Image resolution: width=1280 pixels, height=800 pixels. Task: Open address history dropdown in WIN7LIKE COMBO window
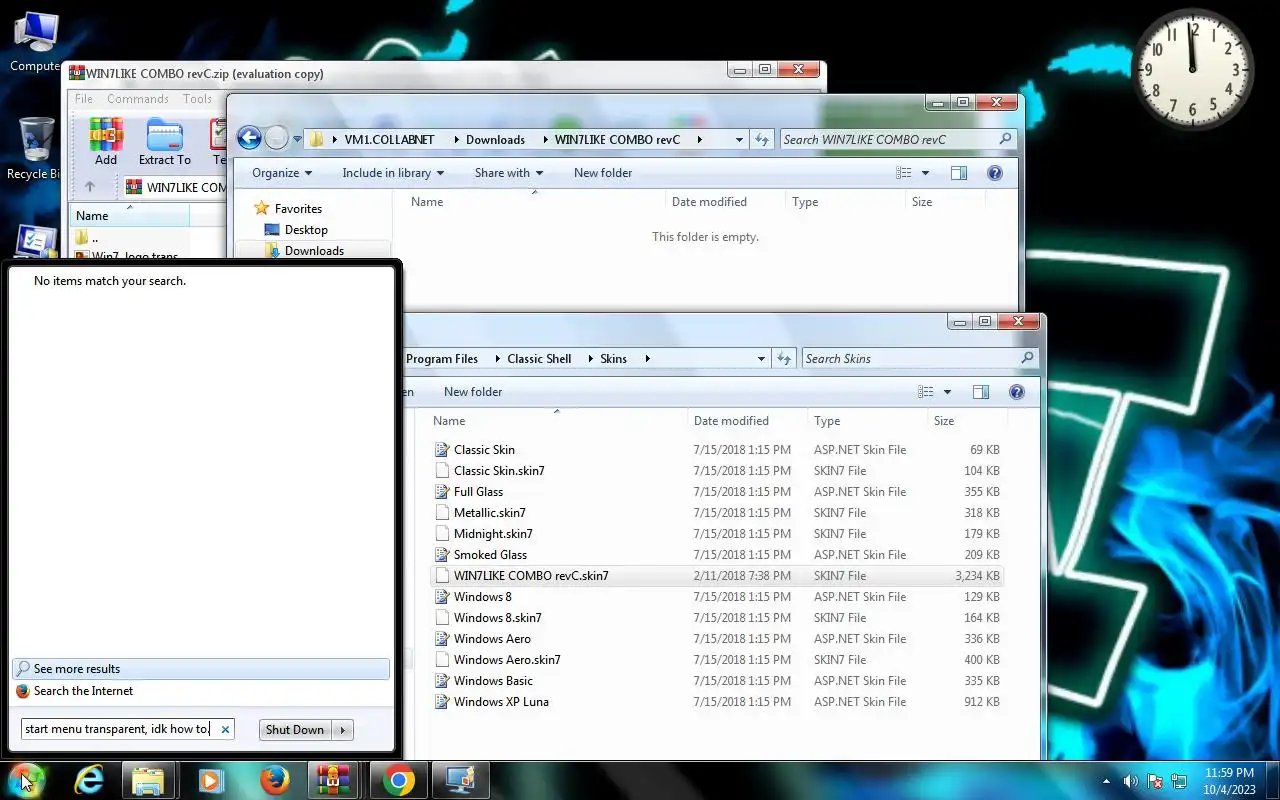tap(739, 140)
